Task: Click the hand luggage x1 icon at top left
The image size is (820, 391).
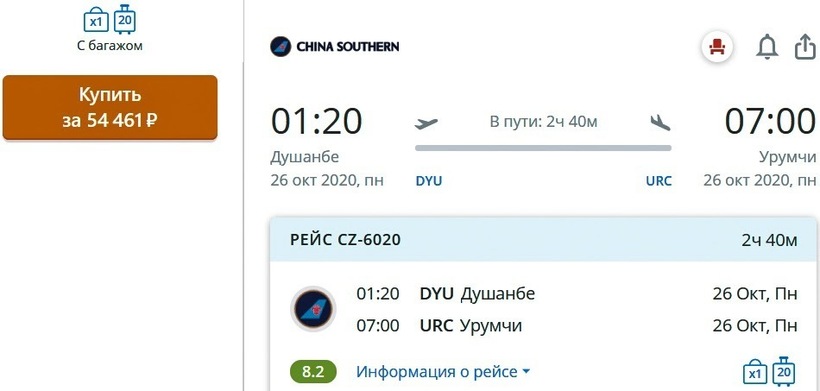Action: point(96,21)
